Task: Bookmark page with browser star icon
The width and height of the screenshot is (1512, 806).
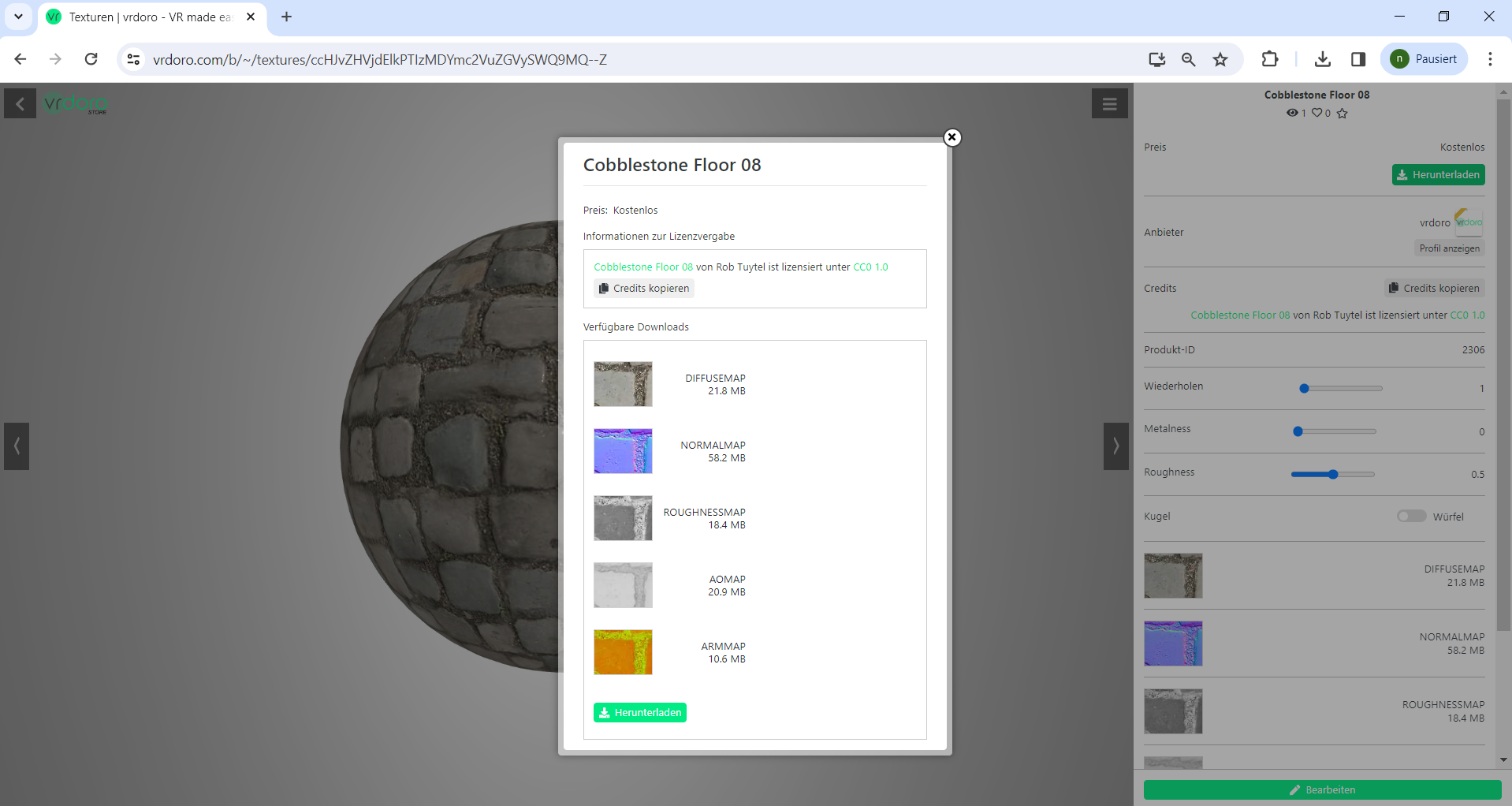Action: click(x=1220, y=59)
